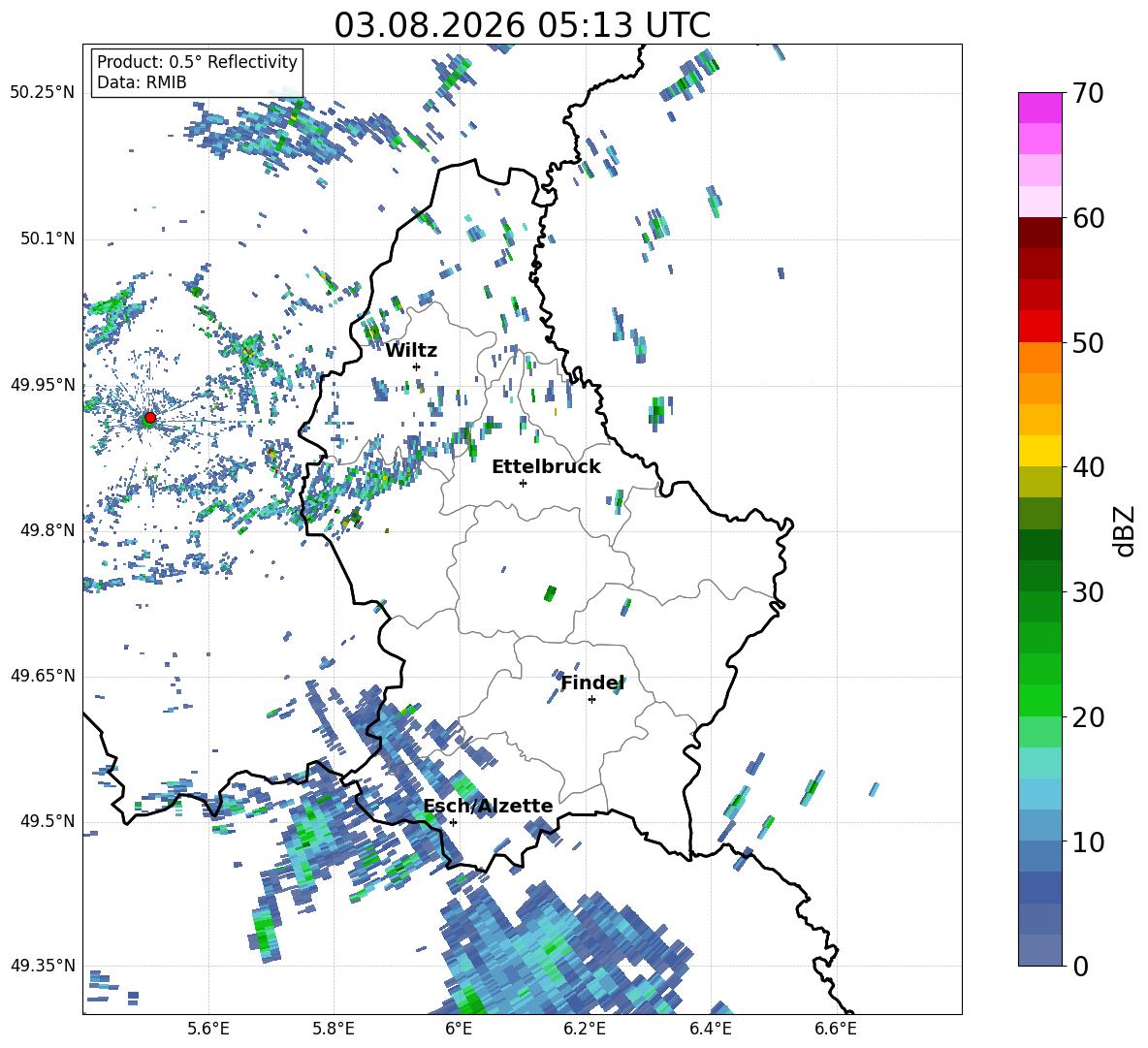Click the Esch/Alzette station cross marker
Screen dimensions: 1148x1048
[453, 822]
